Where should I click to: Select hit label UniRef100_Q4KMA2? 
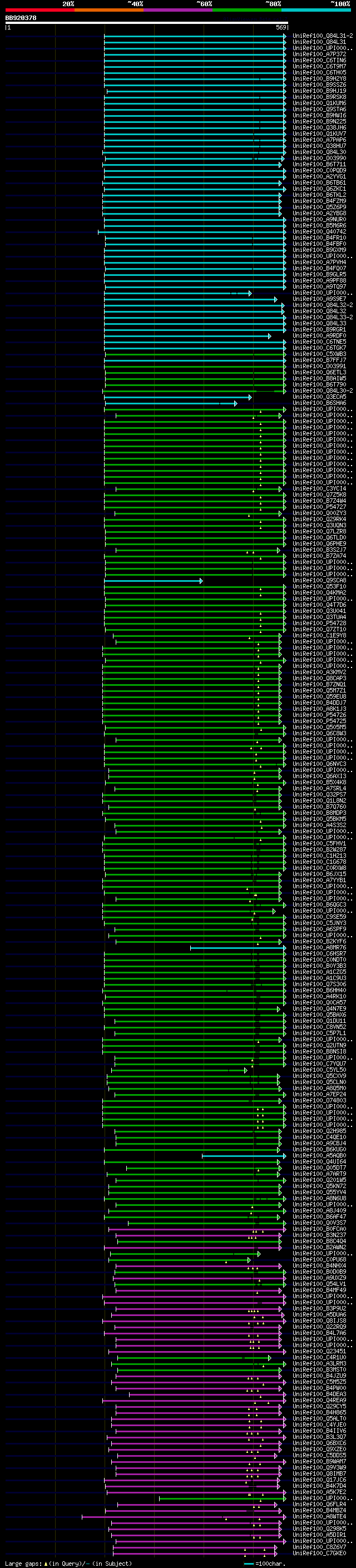[319, 593]
